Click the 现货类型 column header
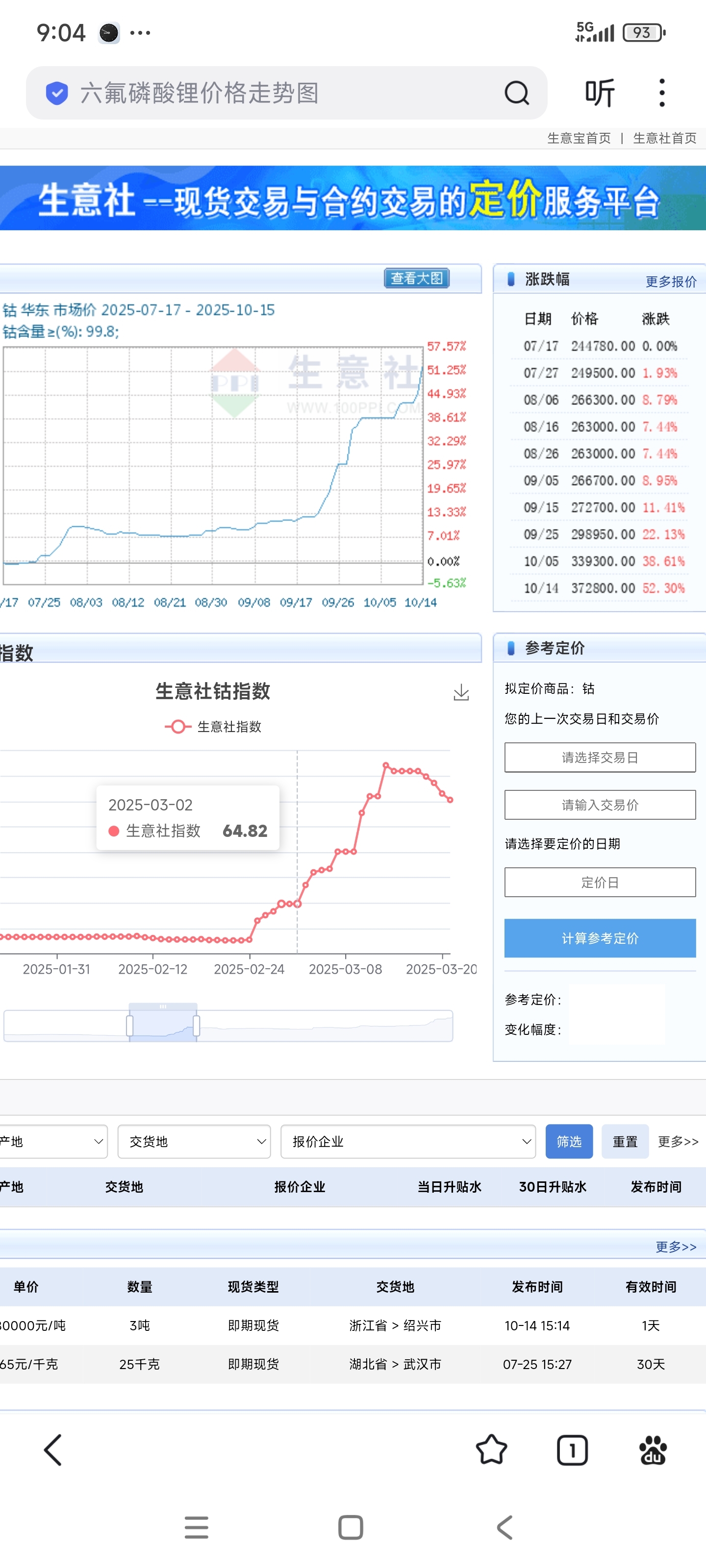 (x=253, y=1287)
